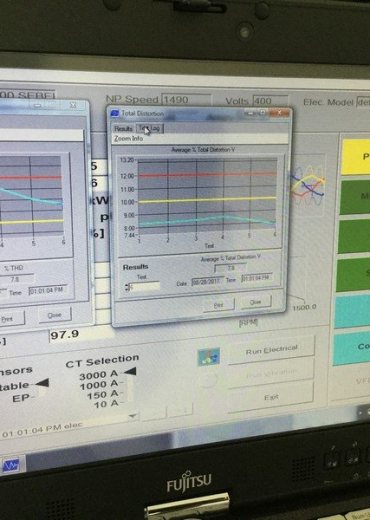The height and width of the screenshot is (520, 370).
Task: Click Print in the Total Distortion dialog
Action: point(219,305)
